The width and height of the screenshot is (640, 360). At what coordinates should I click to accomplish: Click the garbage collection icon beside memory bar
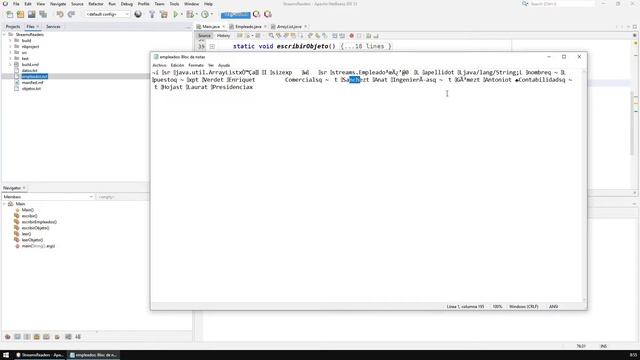(x=256, y=14)
